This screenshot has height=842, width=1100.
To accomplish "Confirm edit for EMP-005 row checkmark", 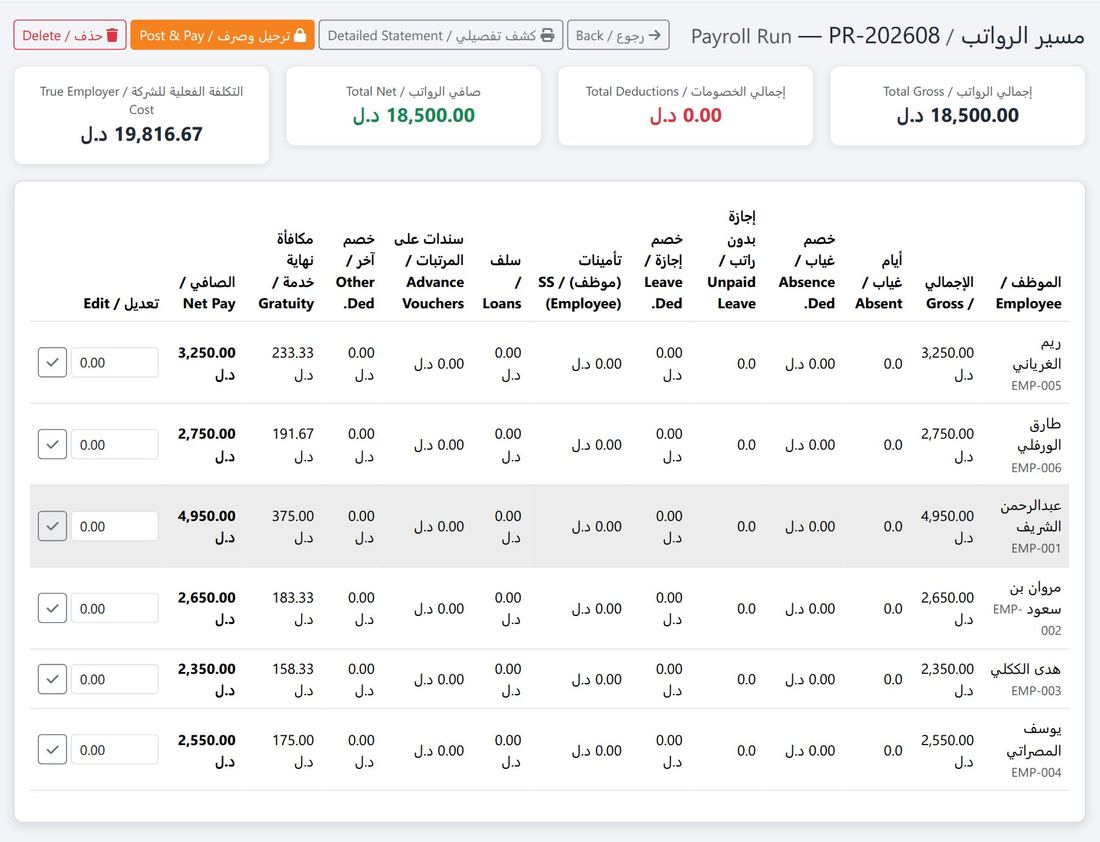I will (x=52, y=363).
